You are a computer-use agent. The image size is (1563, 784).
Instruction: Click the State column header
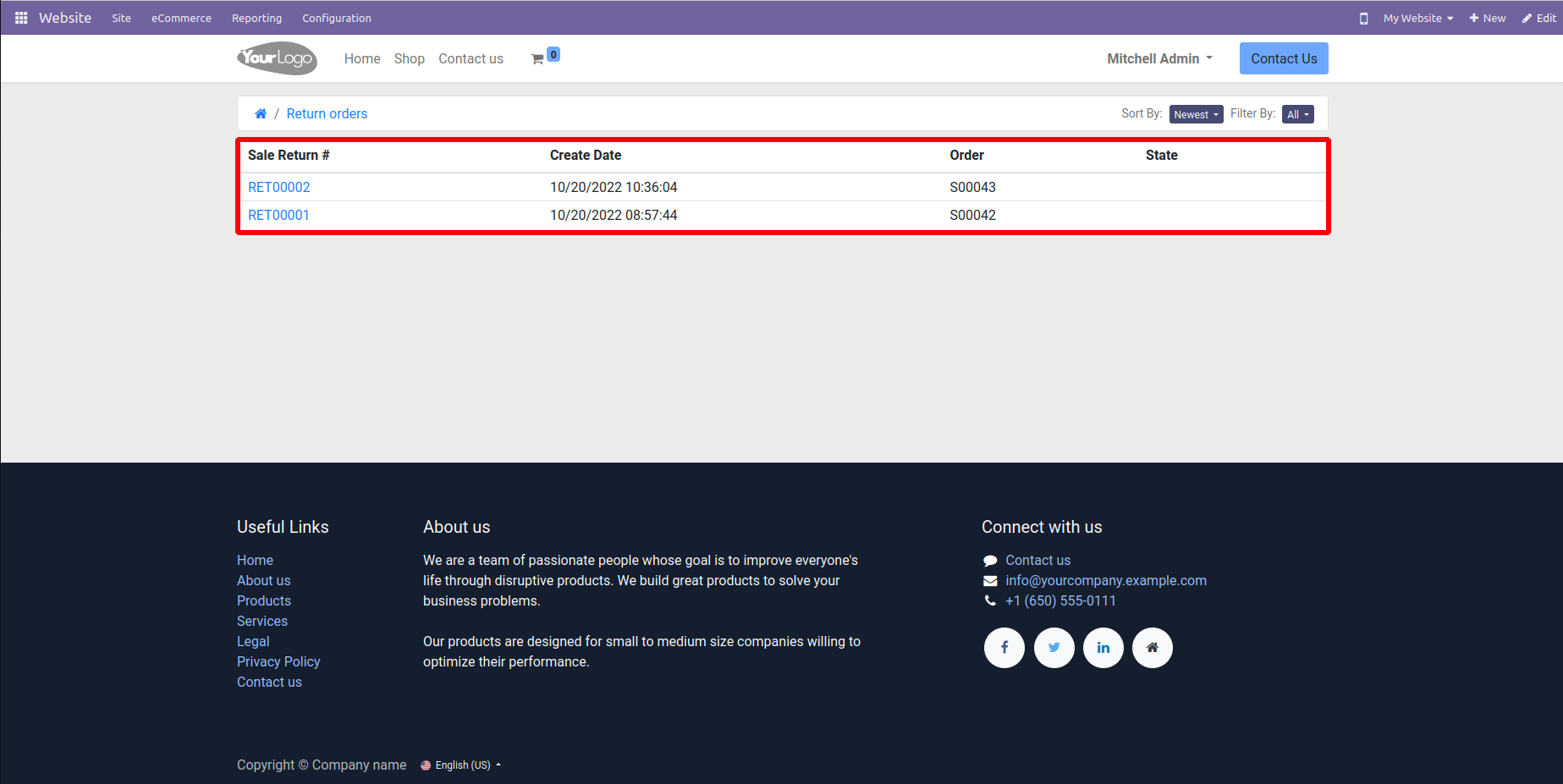[x=1161, y=155]
